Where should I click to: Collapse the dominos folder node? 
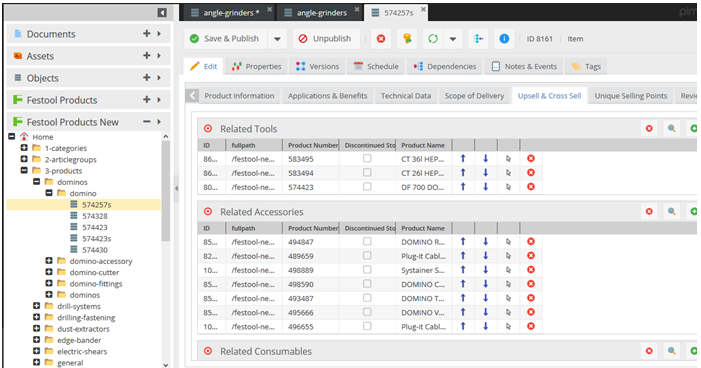click(37, 182)
